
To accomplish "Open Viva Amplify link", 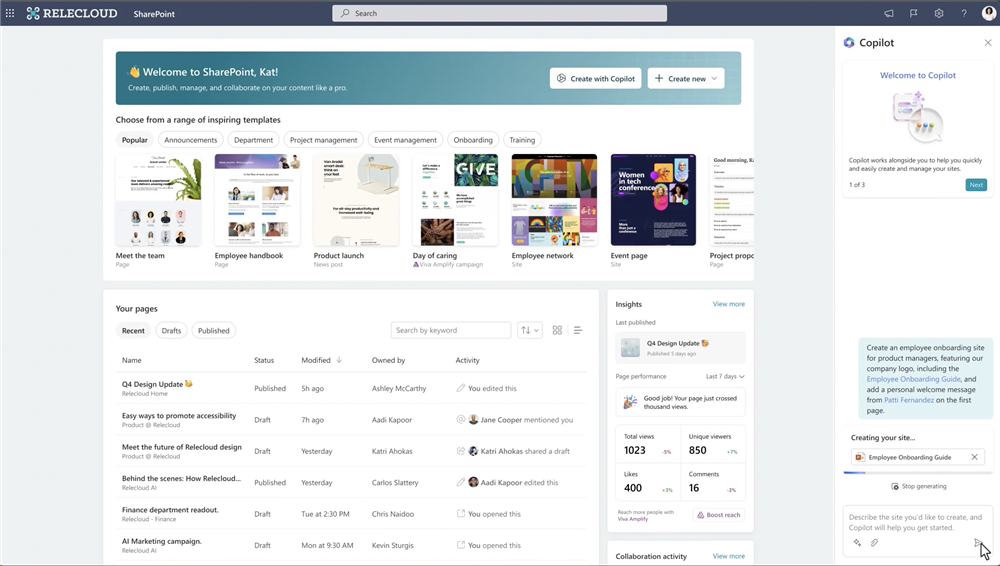I will pos(632,519).
